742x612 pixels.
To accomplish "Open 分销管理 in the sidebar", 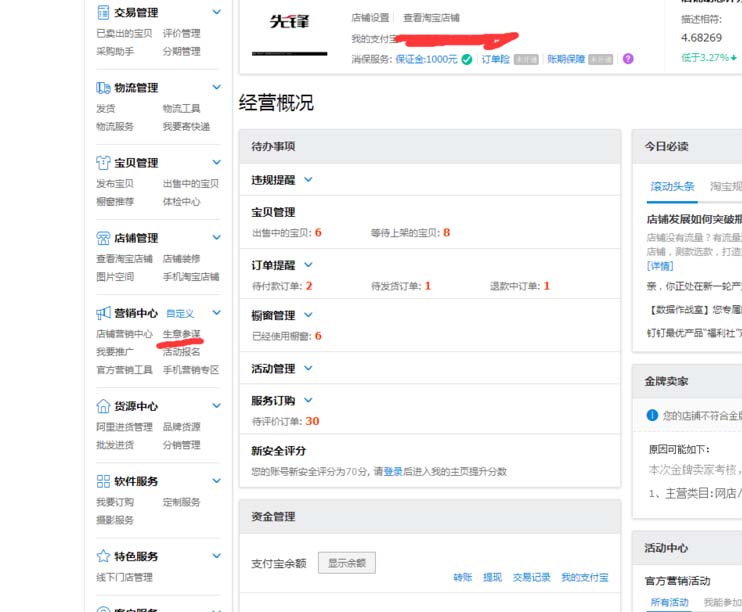I will tap(181, 445).
